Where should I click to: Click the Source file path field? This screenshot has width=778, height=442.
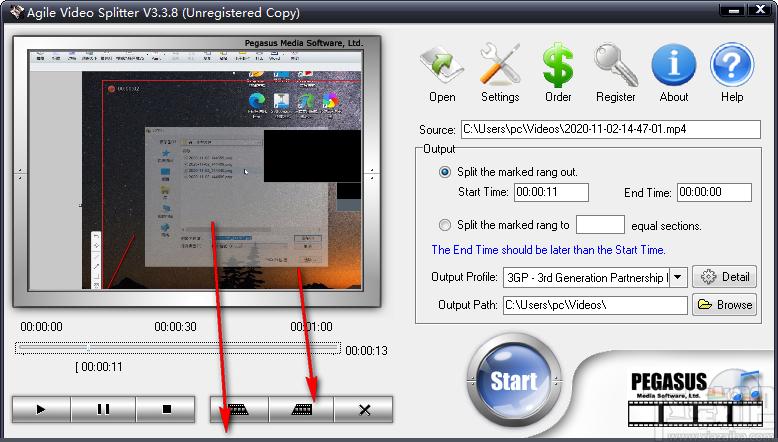pyautogui.click(x=610, y=129)
